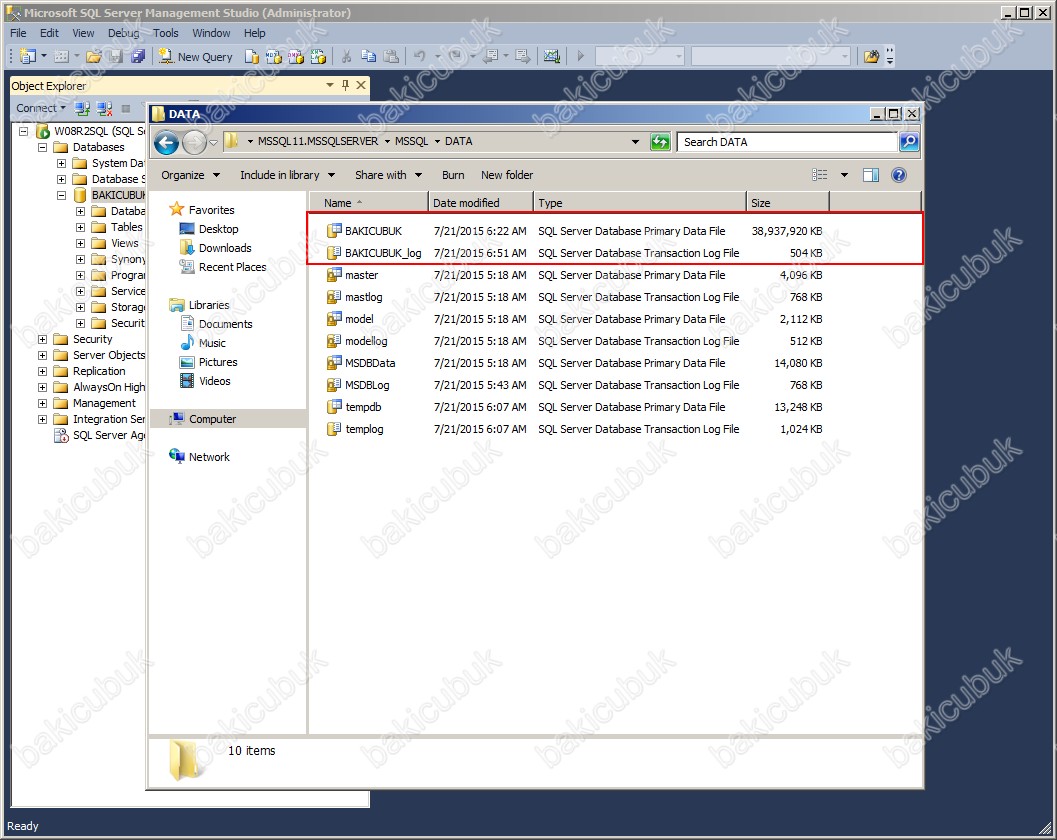Click the Analysis Services XMLA Query icon
Image resolution: width=1057 pixels, height=840 pixels.
click(318, 57)
